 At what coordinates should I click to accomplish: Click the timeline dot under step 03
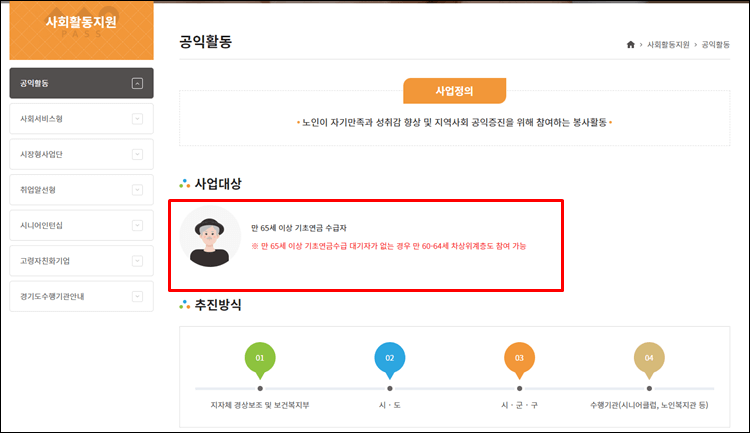pyautogui.click(x=519, y=389)
